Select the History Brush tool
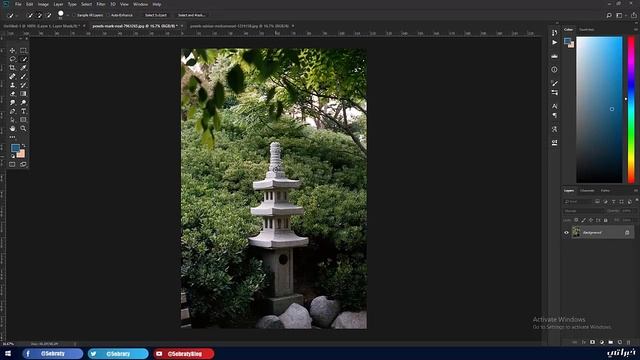This screenshot has height=360, width=640. coord(23,85)
